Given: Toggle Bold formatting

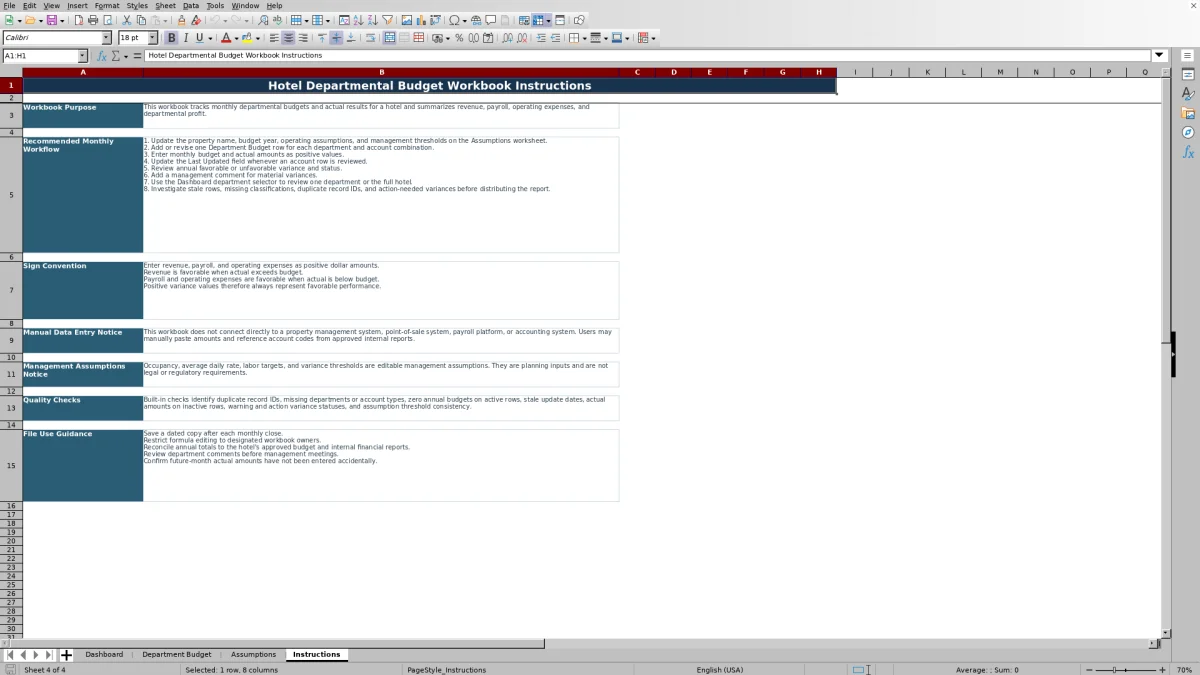Looking at the screenshot, I should coord(171,38).
